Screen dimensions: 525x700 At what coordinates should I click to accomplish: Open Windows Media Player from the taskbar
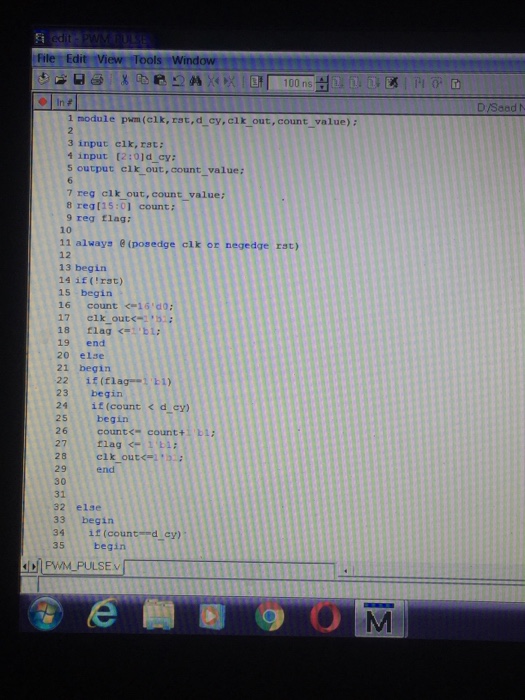point(212,616)
